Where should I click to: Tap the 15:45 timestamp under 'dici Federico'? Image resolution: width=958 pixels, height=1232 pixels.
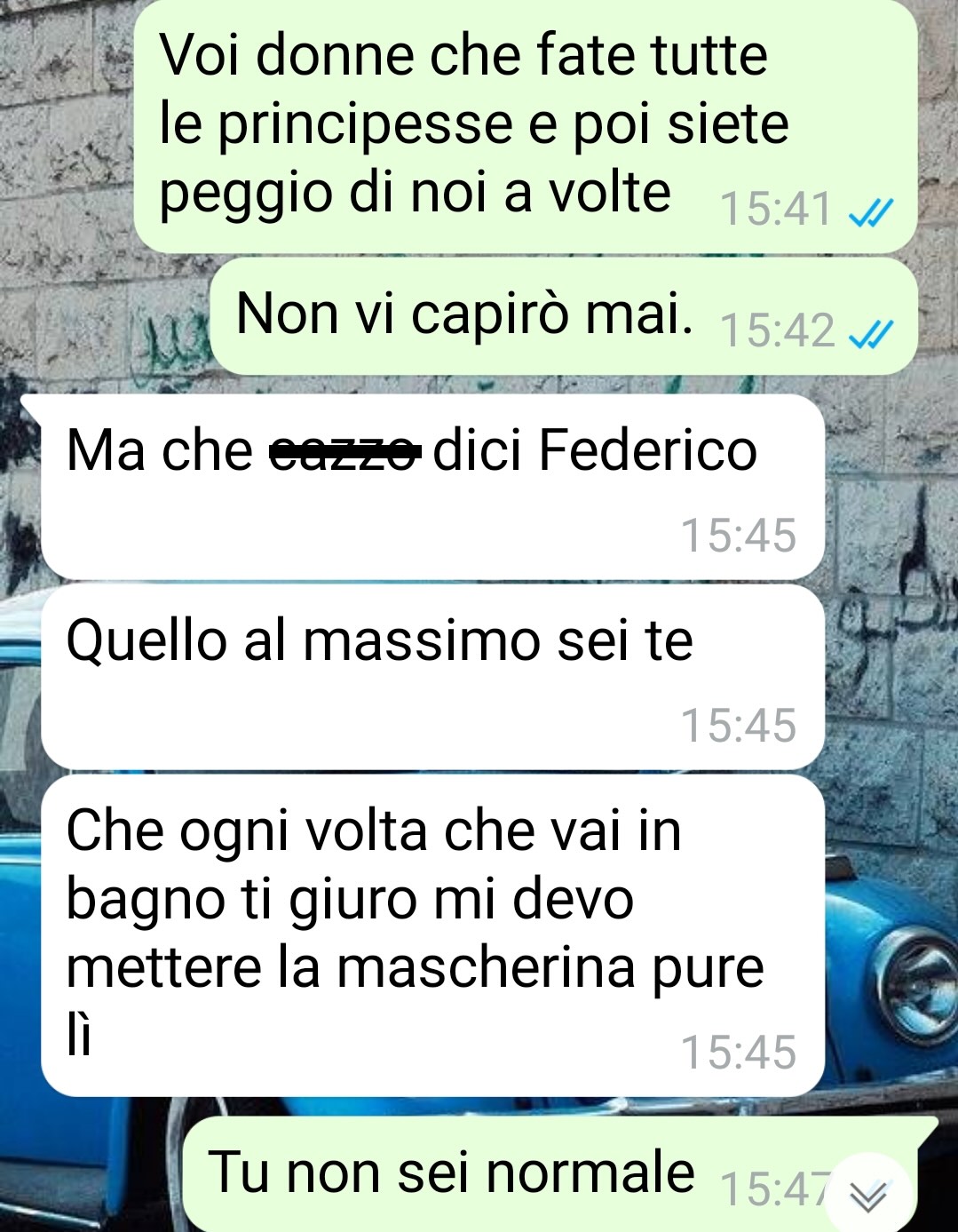click(x=739, y=536)
